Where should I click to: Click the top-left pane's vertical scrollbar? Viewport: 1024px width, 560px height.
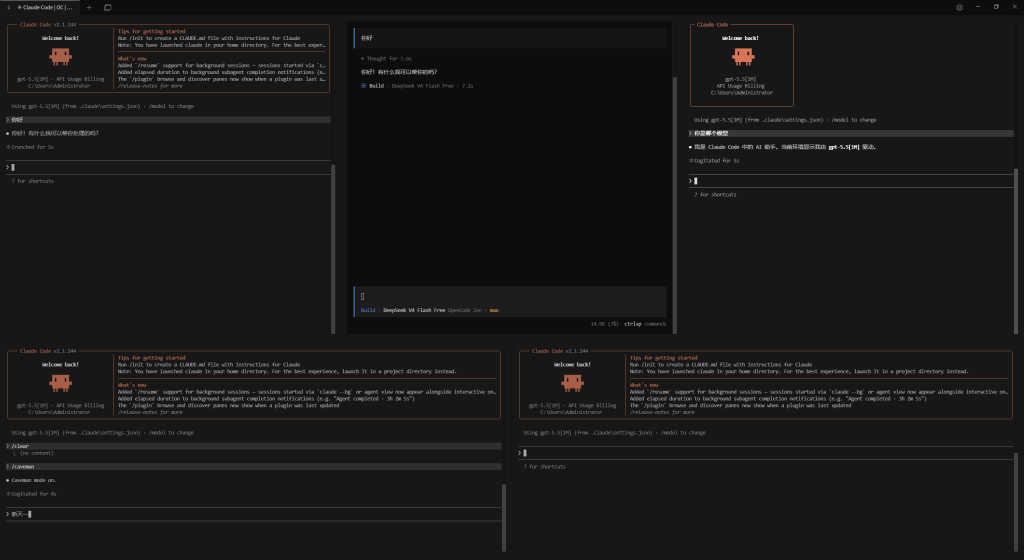[x=333, y=248]
